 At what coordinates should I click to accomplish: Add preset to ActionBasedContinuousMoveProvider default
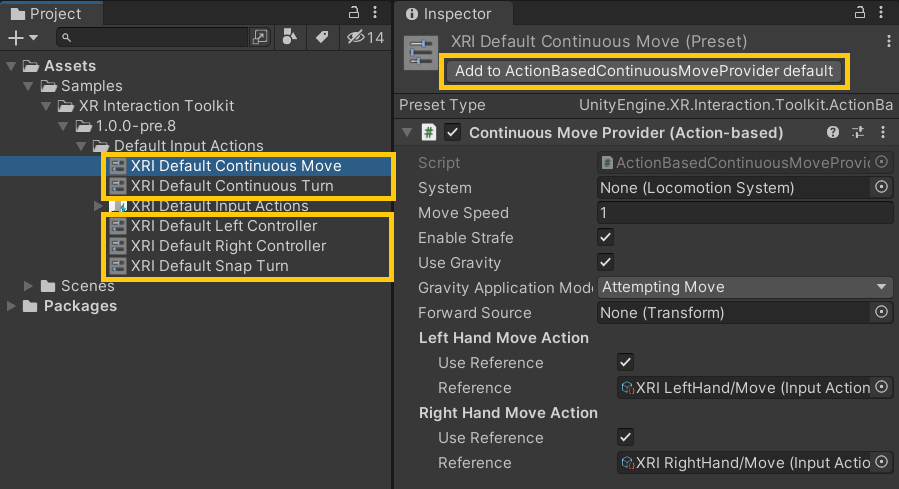[x=644, y=71]
